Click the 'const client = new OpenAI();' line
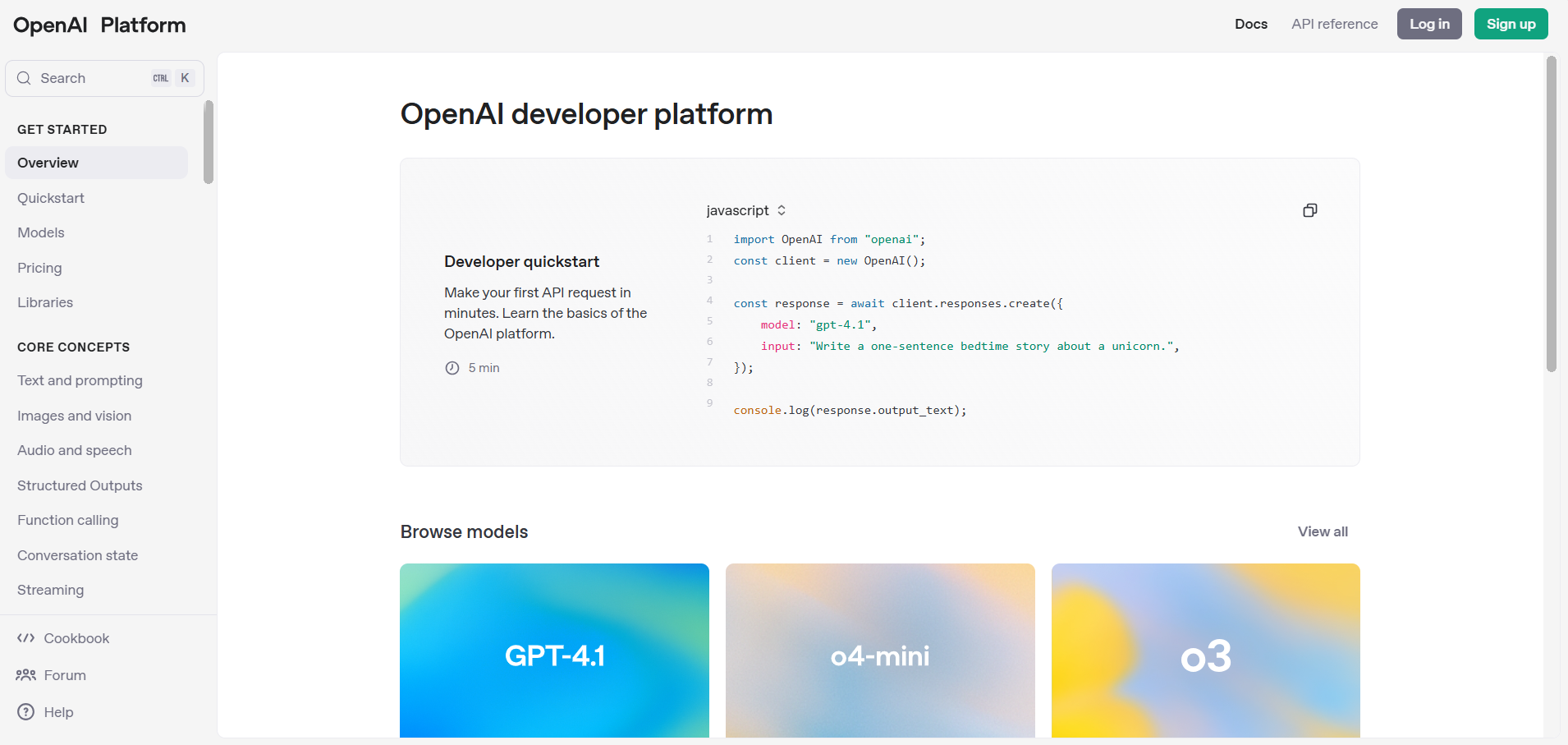Screen dimensions: 1568x745 coord(829,260)
